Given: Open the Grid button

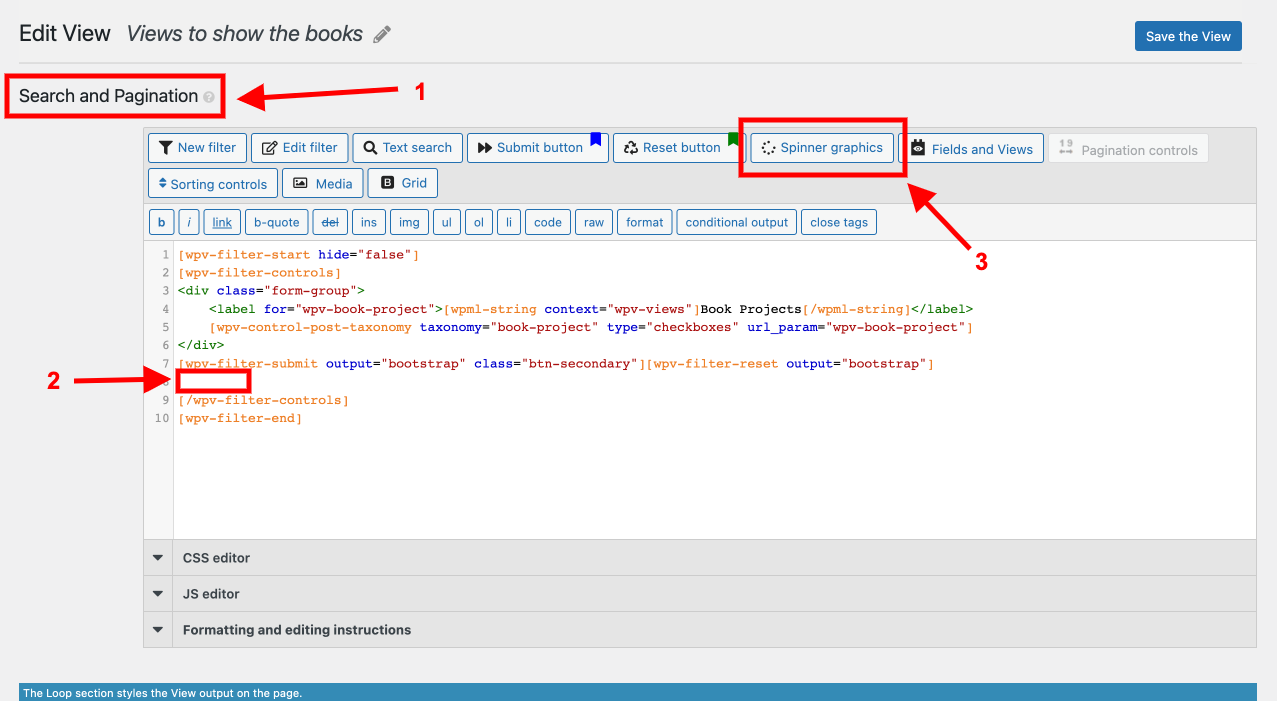Looking at the screenshot, I should point(403,183).
